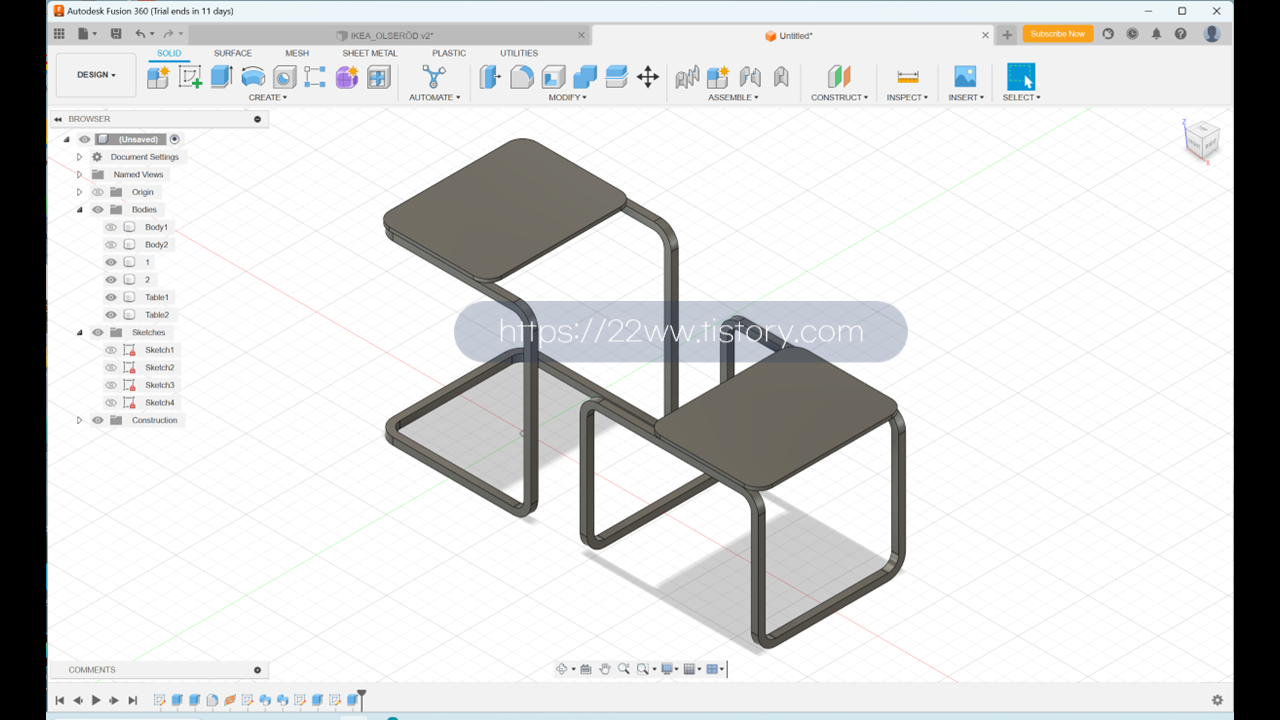Toggle visibility of Body2
The height and width of the screenshot is (720, 1280).
coord(111,245)
